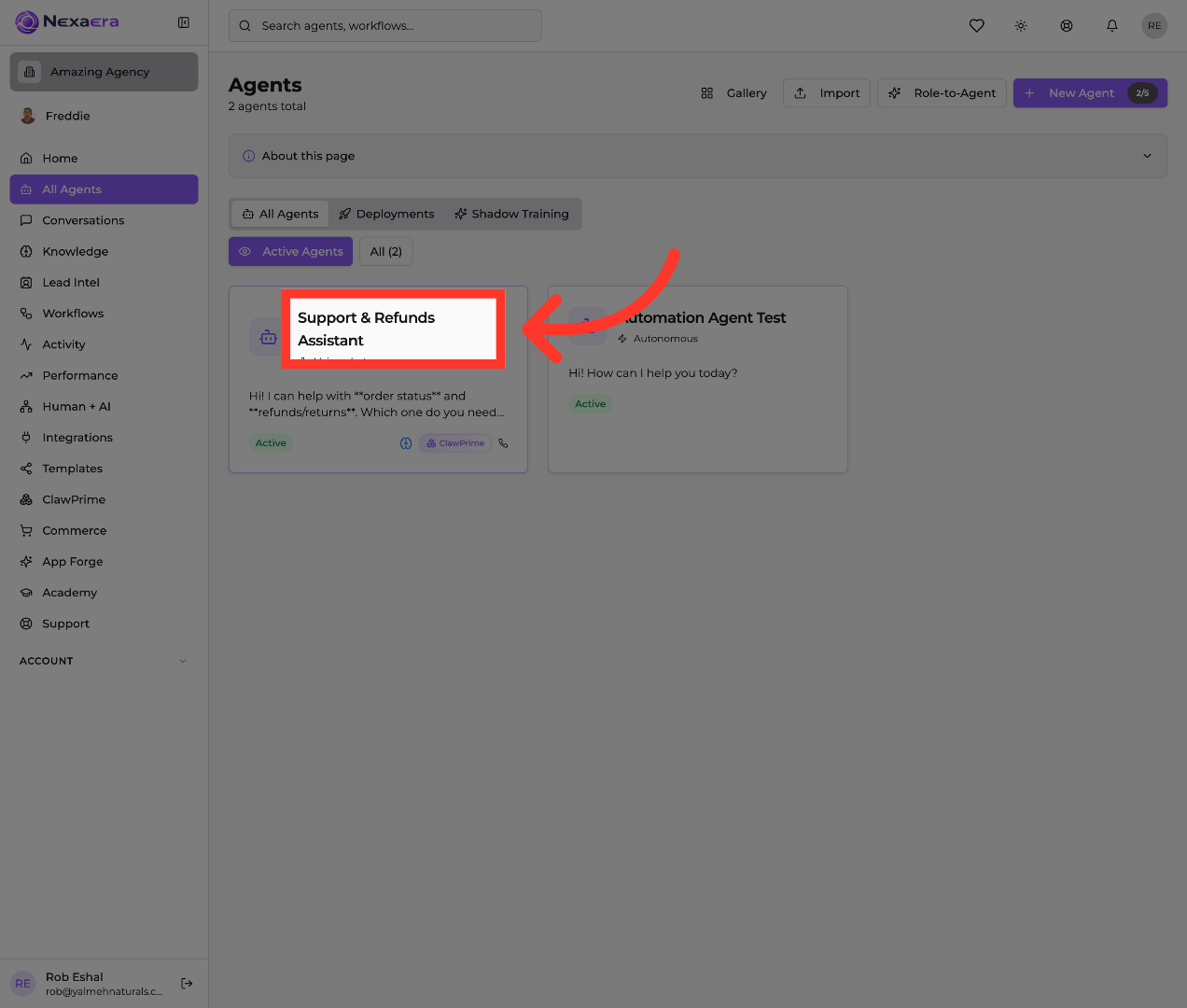Open the Amazing Agency workspace selector

tap(104, 72)
